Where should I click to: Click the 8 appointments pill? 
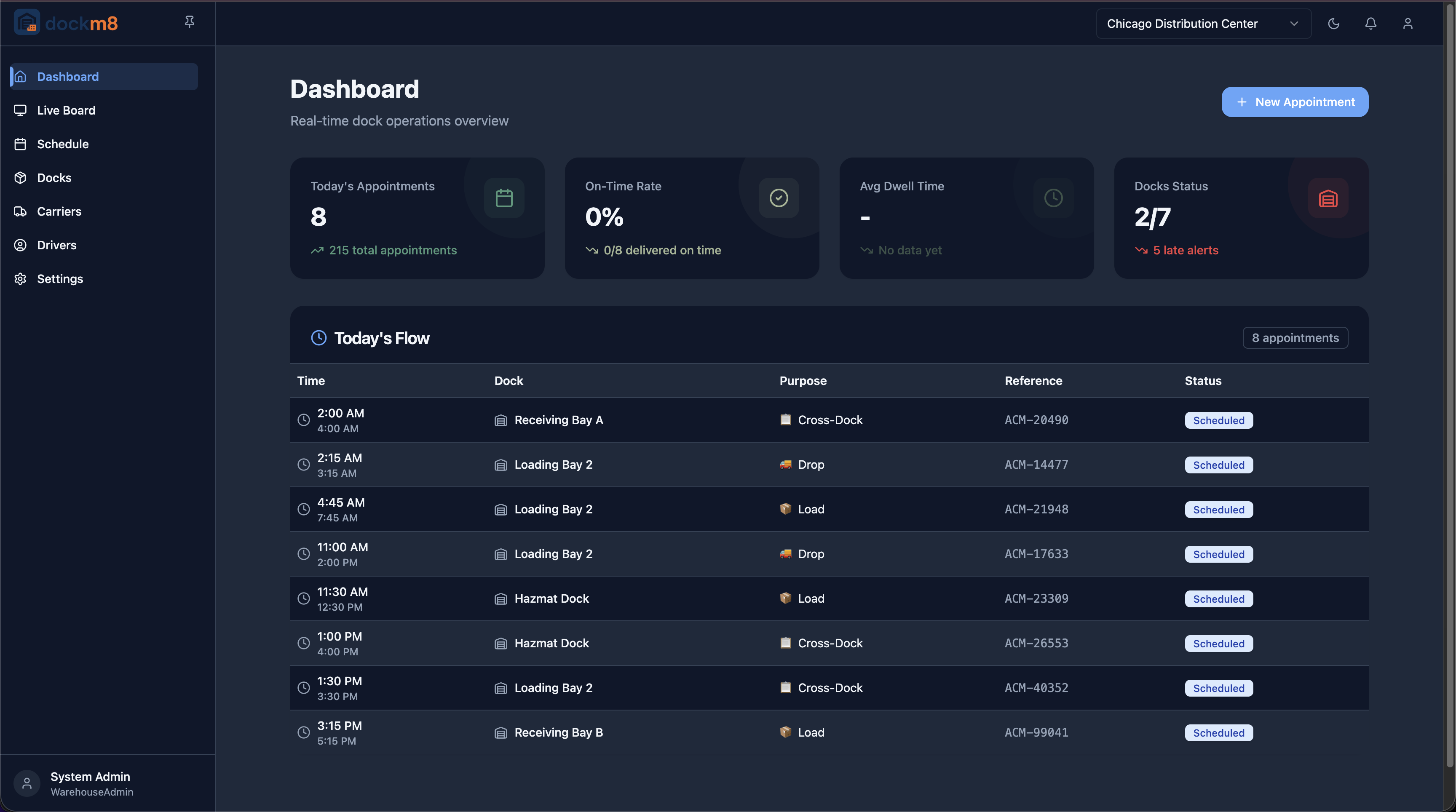coord(1295,337)
